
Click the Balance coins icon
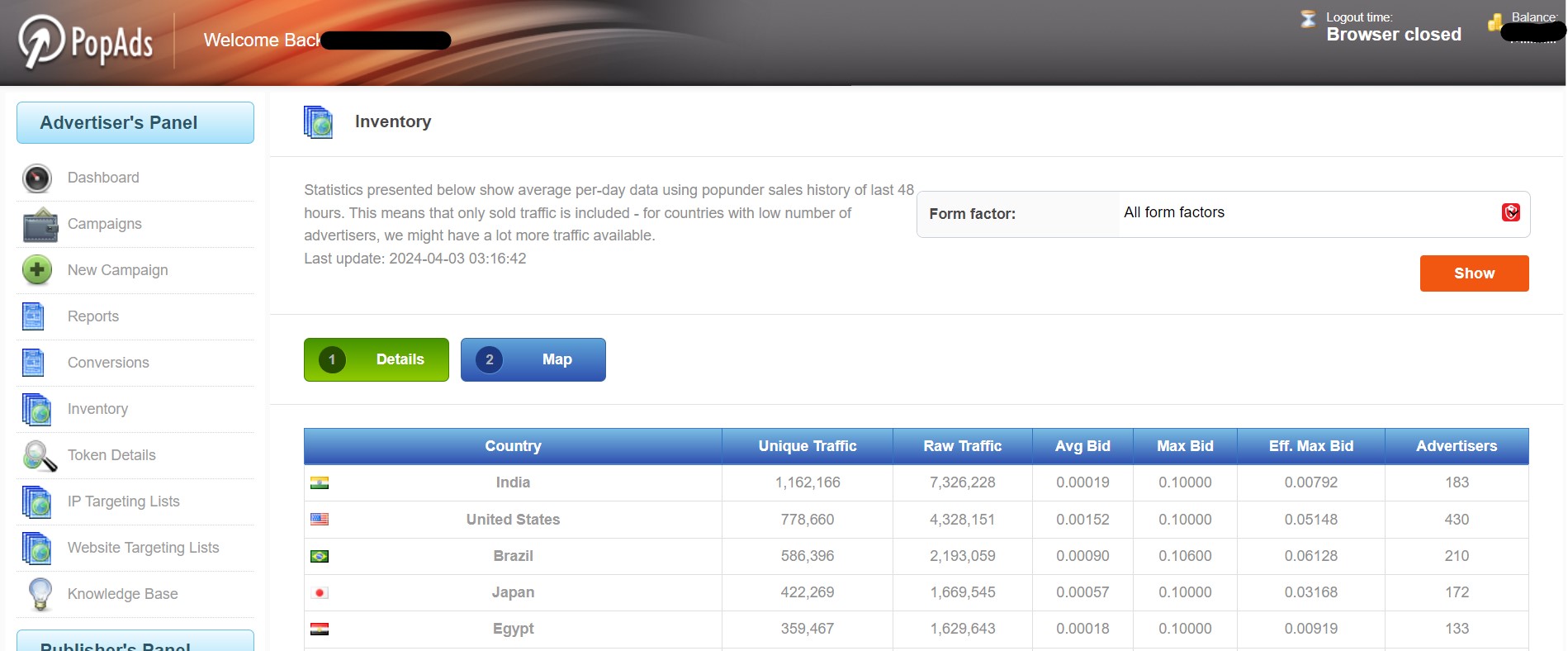tap(1495, 22)
